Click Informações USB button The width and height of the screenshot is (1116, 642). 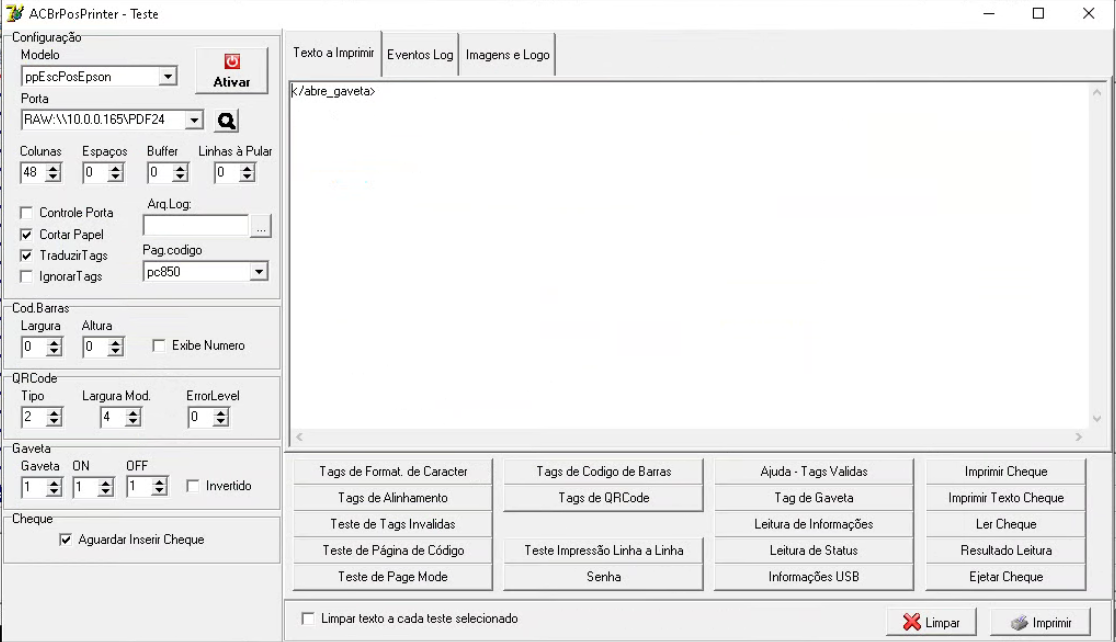click(x=814, y=577)
